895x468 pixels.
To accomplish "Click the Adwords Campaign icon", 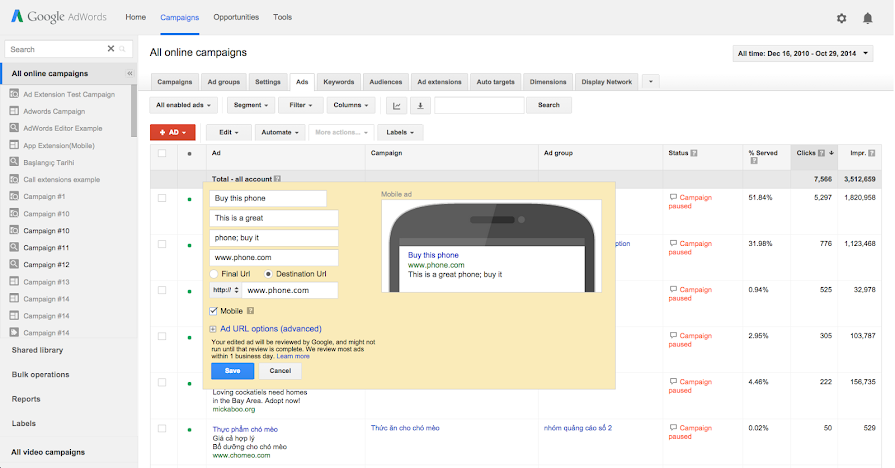I will click(14, 111).
